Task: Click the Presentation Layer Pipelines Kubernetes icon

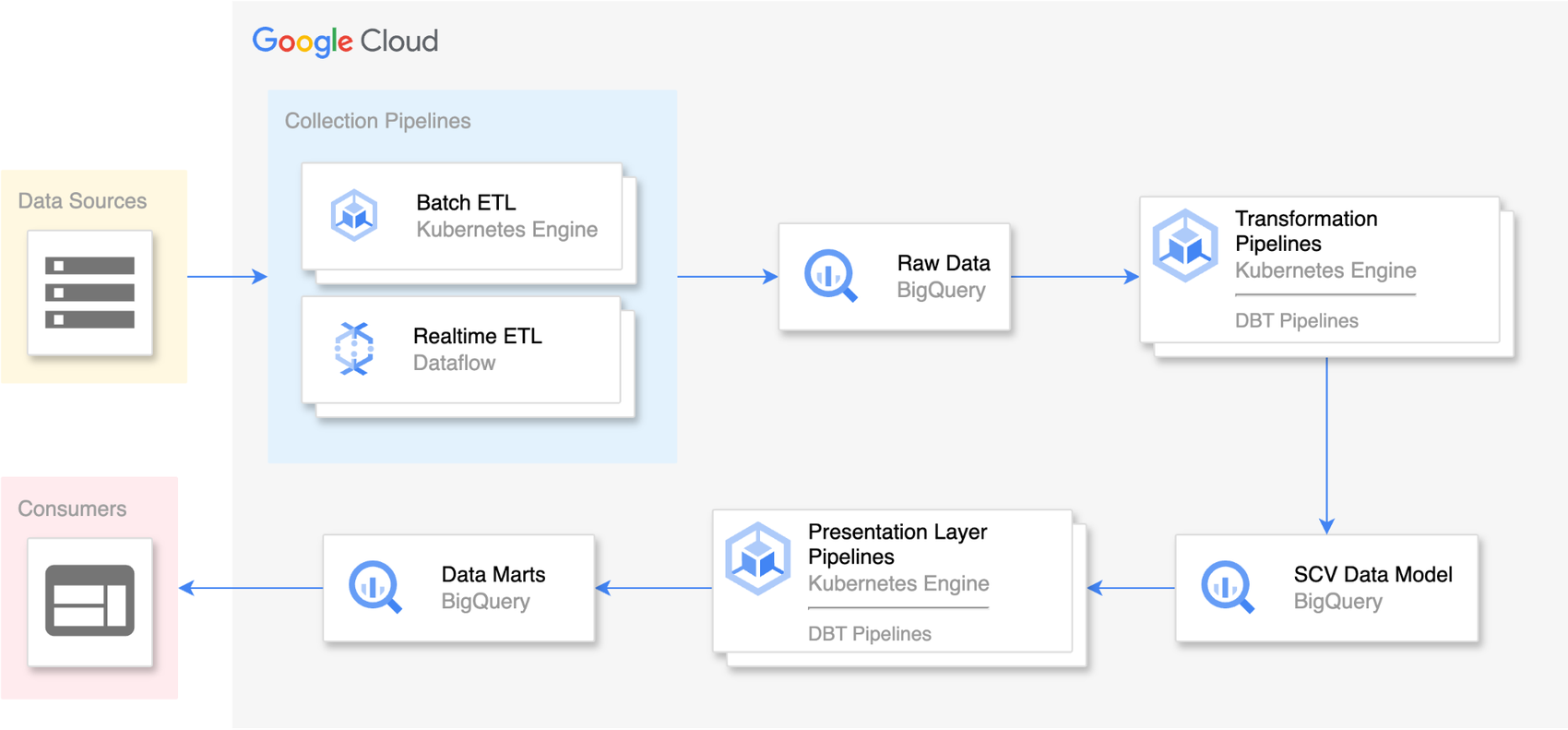Action: click(758, 558)
